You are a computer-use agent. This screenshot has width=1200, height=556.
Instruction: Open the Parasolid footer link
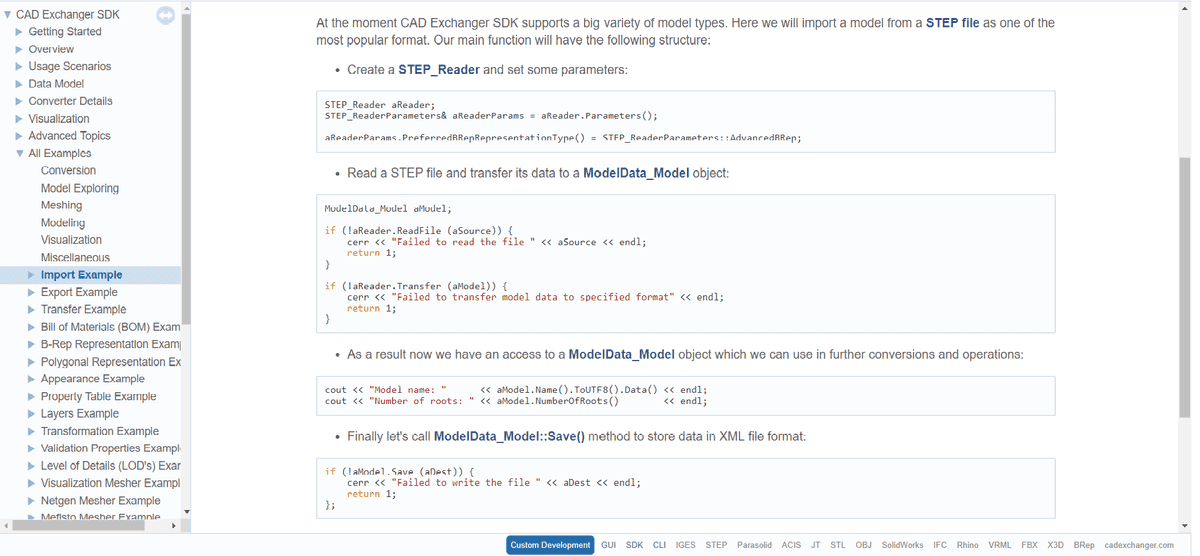pos(755,545)
